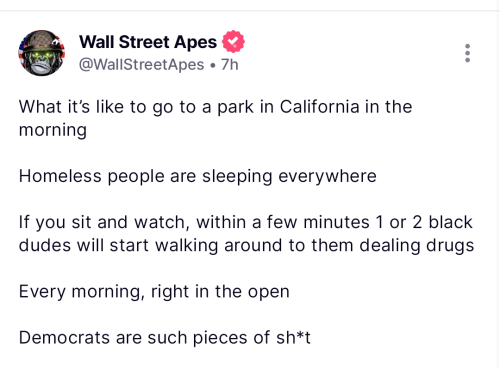Click the word 'park' in the first sentence

235,107
